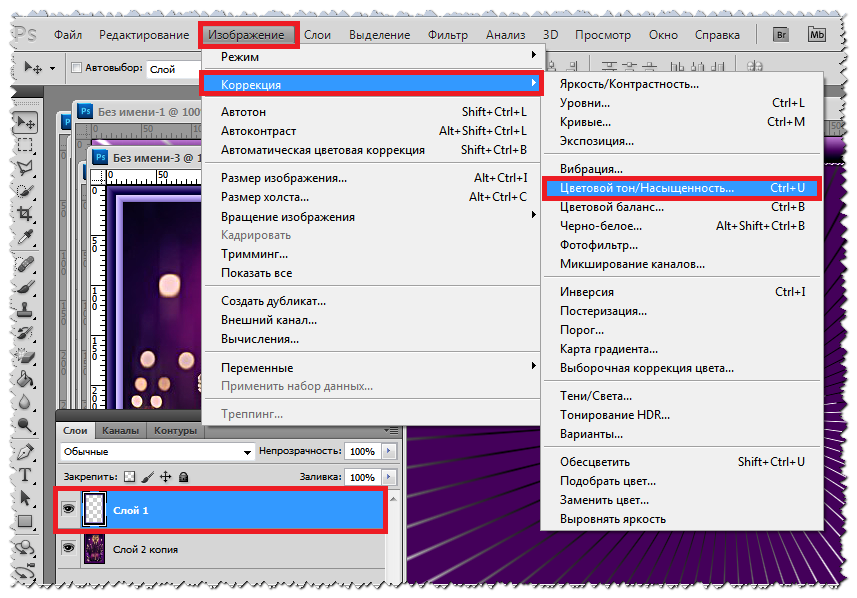Select the Brush tool
857x598 pixels.
click(x=25, y=288)
